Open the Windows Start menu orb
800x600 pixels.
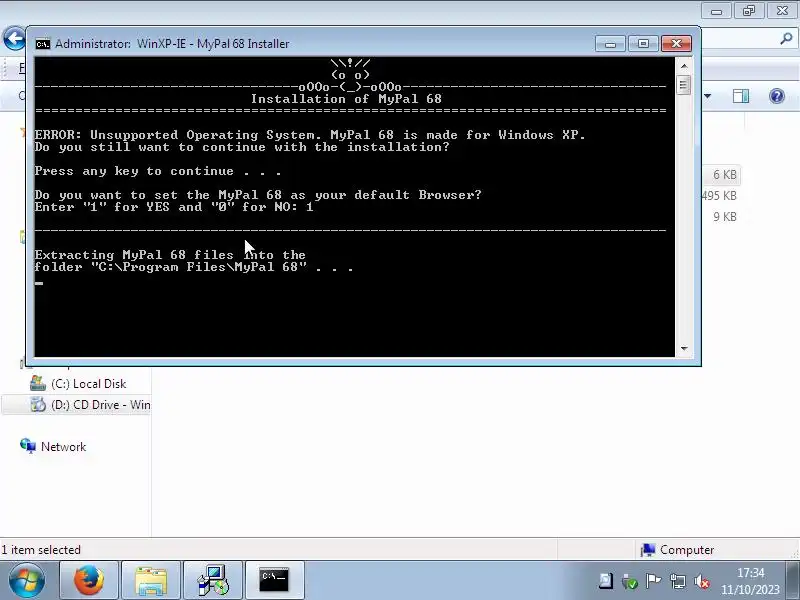coord(27,580)
